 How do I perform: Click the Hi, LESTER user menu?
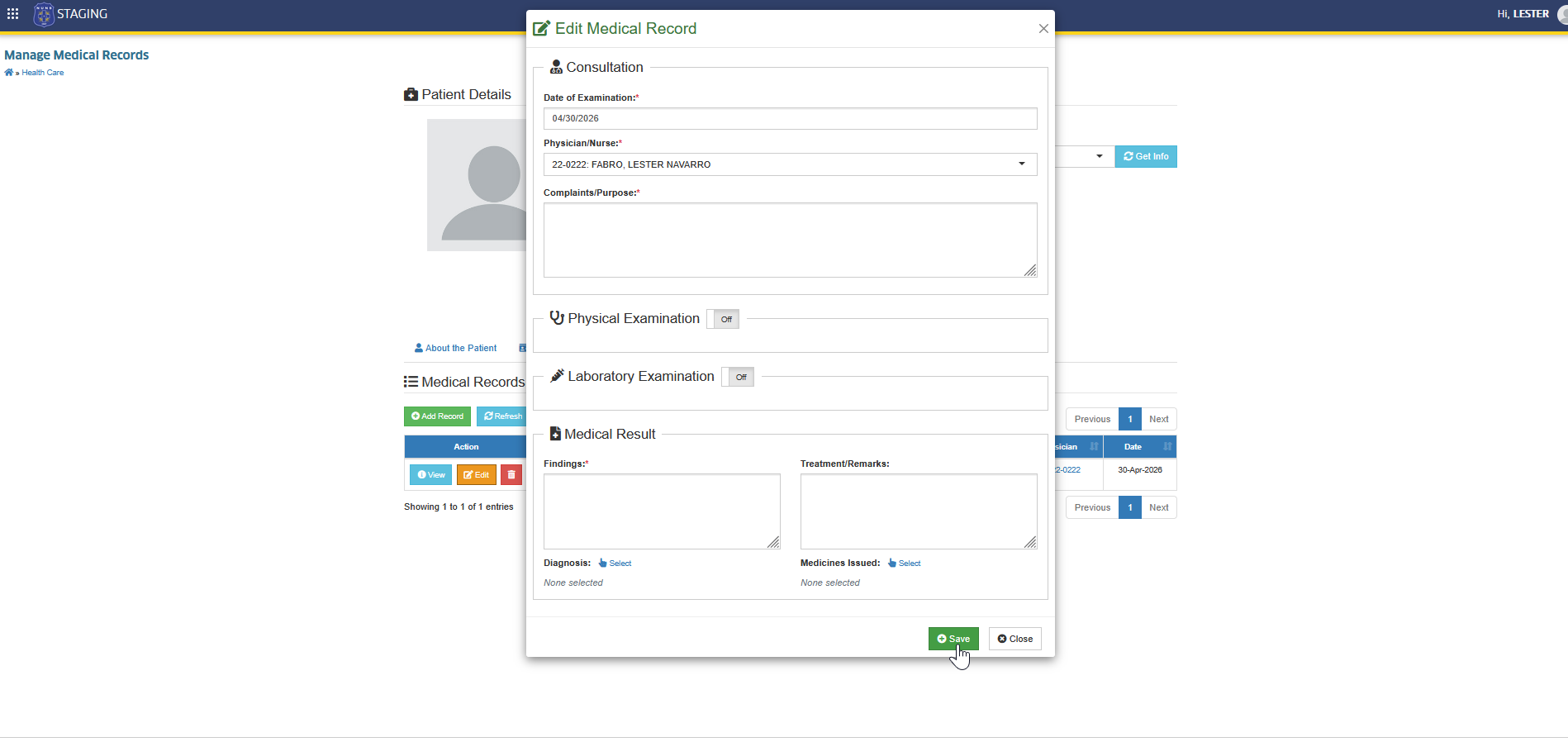pos(1523,14)
